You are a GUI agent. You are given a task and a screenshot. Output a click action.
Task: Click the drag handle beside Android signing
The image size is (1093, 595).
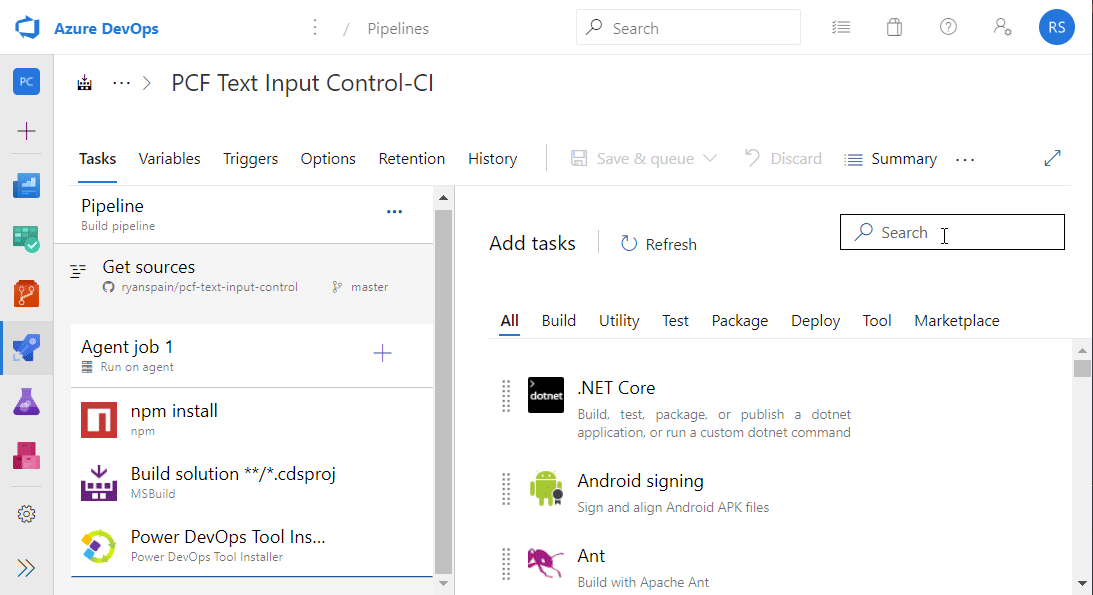tap(507, 488)
